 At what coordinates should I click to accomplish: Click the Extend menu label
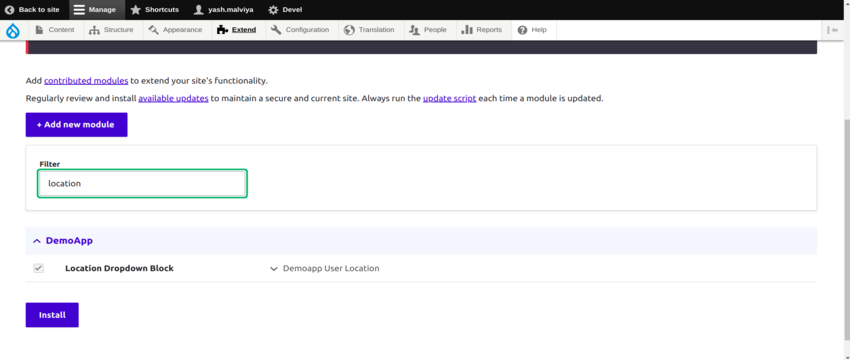point(244,30)
